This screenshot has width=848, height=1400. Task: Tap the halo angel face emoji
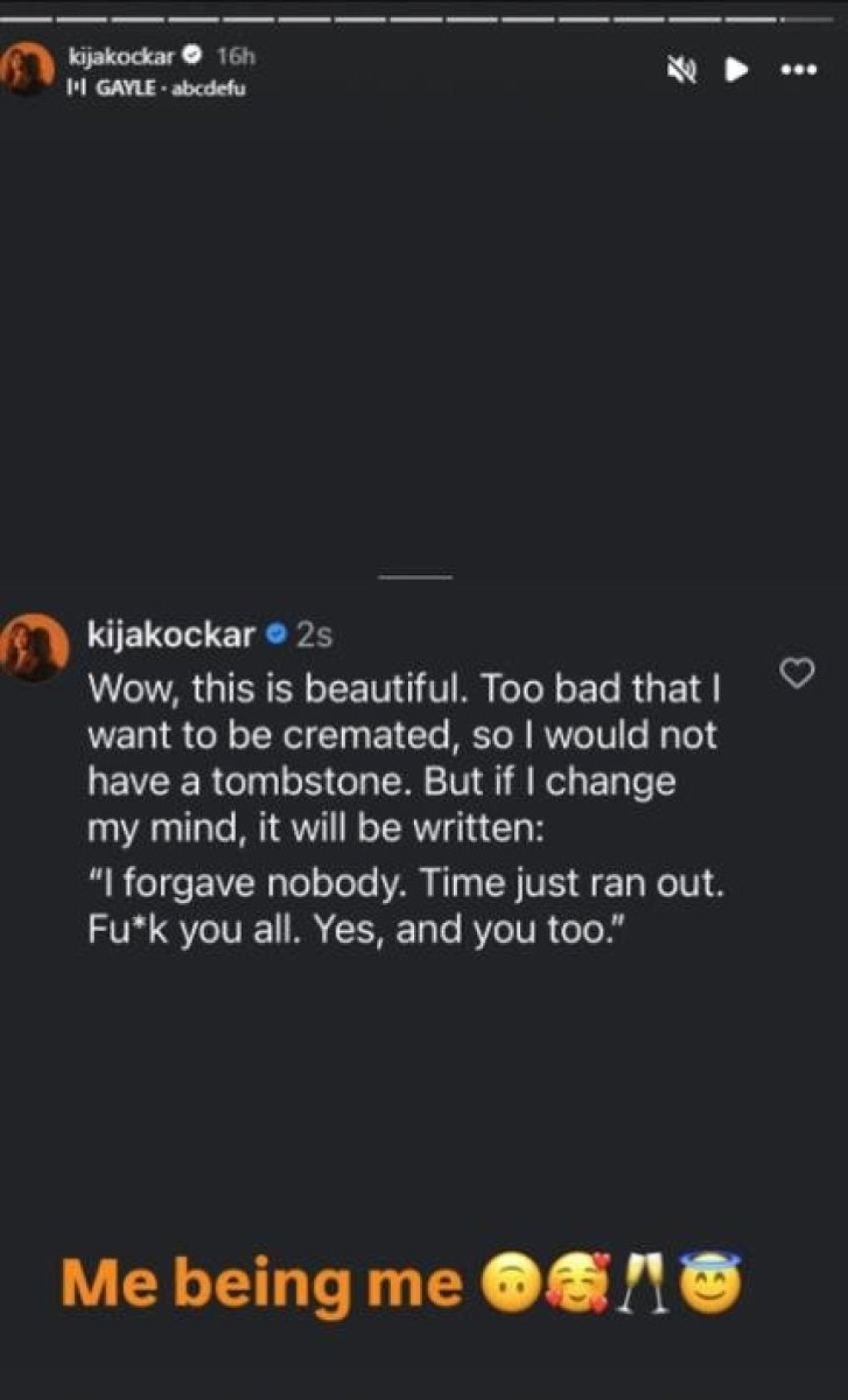point(711,1283)
